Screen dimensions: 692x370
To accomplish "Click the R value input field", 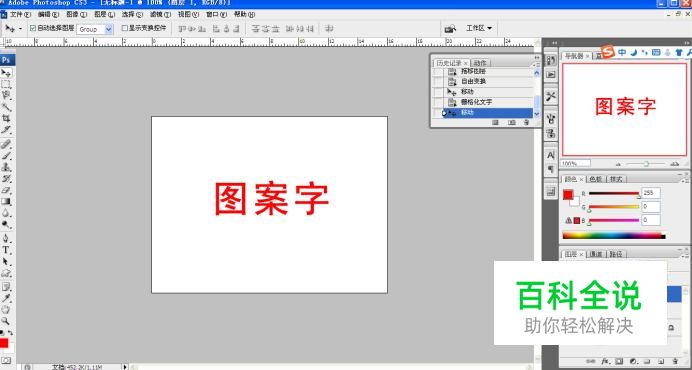I will [651, 193].
